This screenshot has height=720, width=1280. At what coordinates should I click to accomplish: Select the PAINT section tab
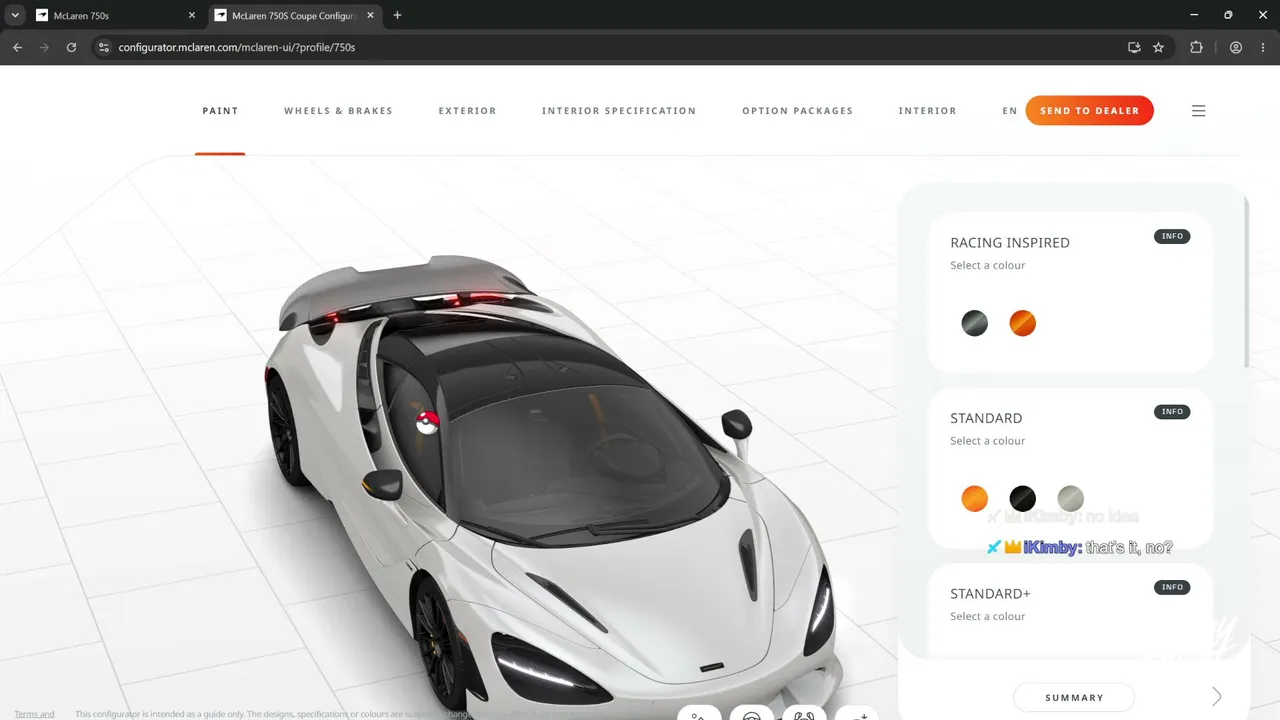click(220, 111)
